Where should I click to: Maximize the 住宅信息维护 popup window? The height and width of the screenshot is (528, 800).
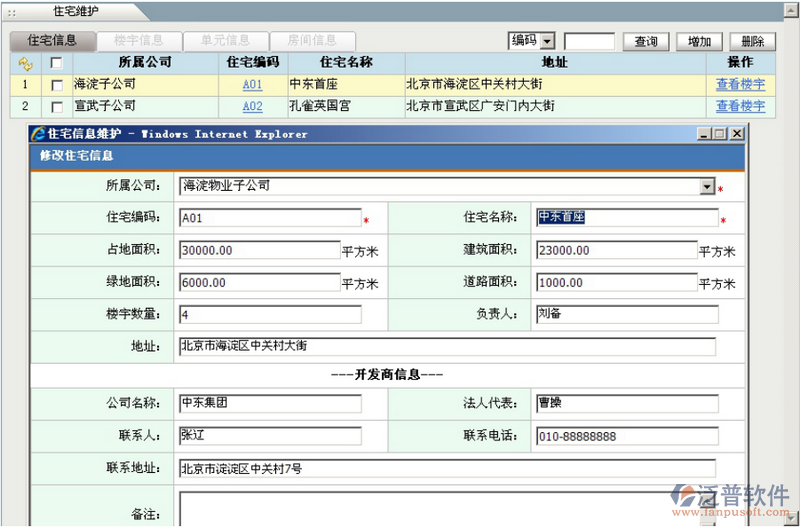click(x=719, y=133)
